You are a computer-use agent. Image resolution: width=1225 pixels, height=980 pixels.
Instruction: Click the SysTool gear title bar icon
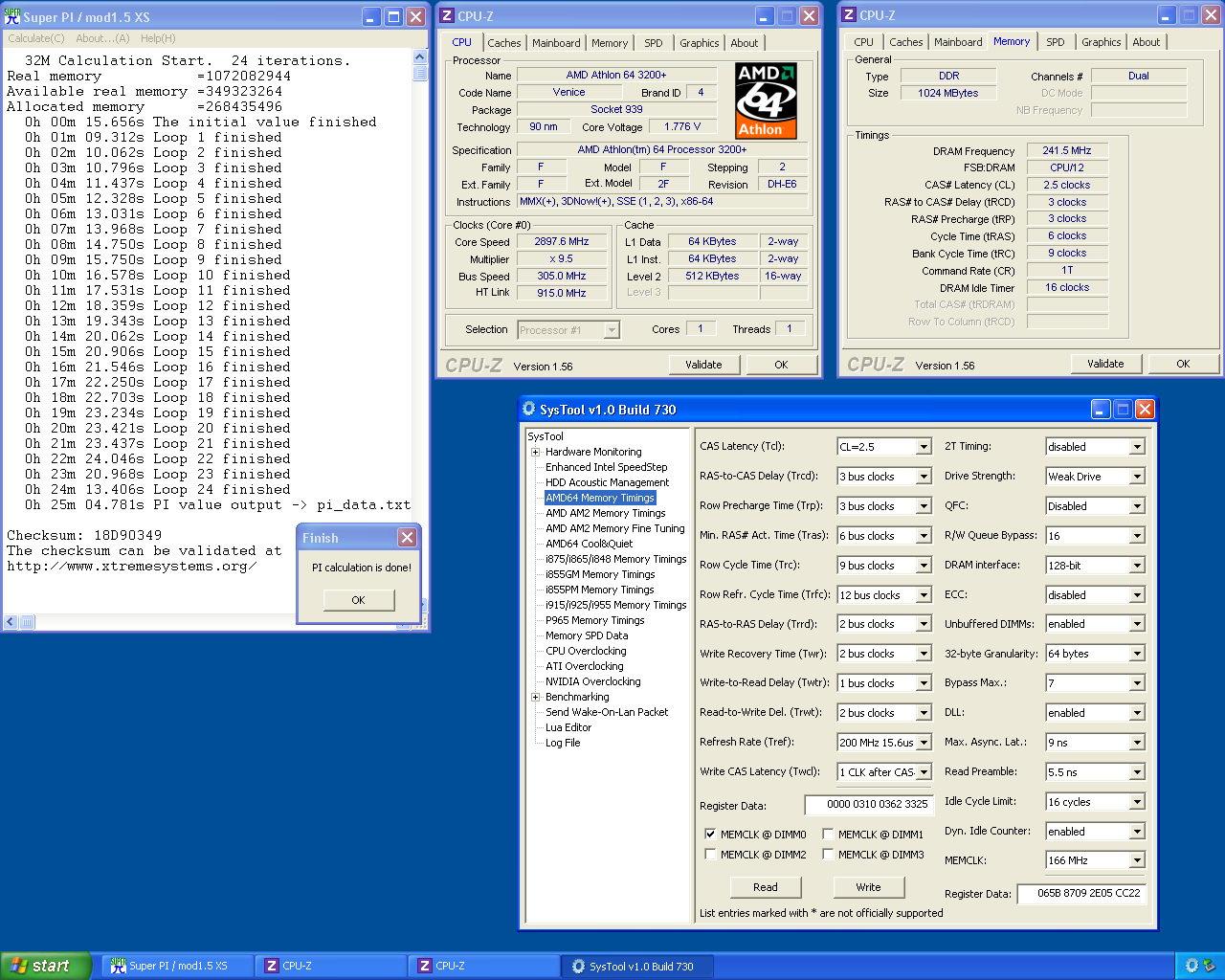tap(529, 409)
